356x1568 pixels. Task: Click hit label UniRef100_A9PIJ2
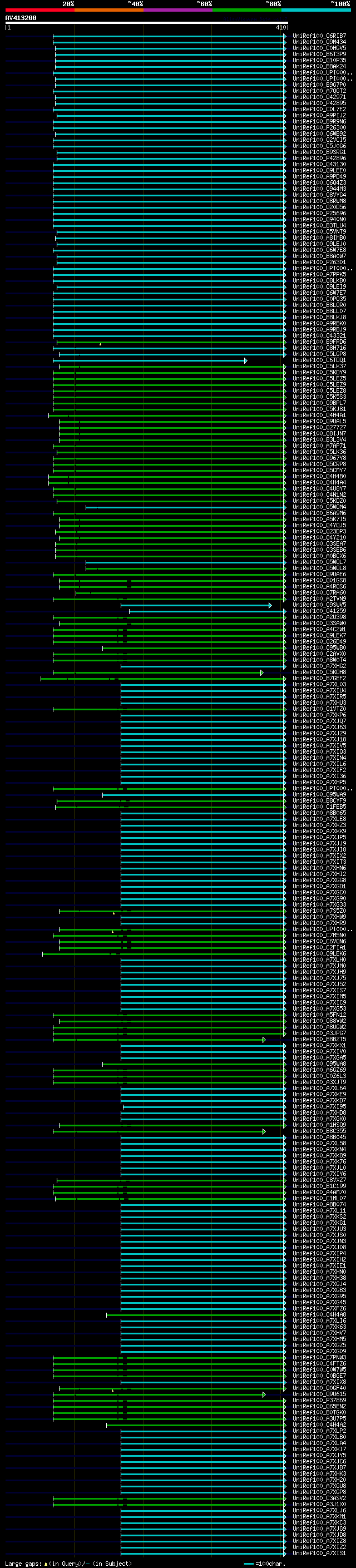click(x=319, y=115)
